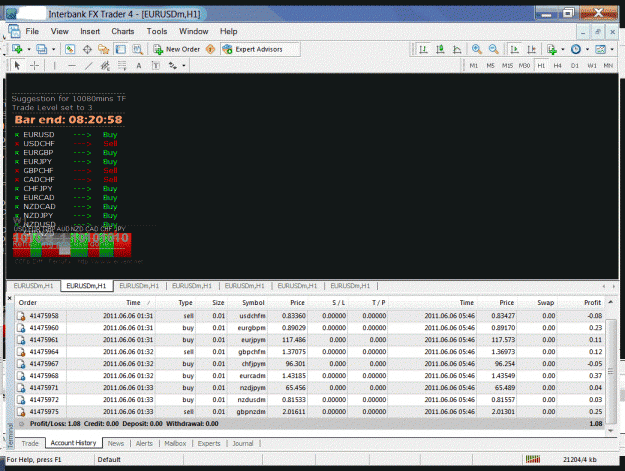Open the Journal terminal tab

point(243,444)
